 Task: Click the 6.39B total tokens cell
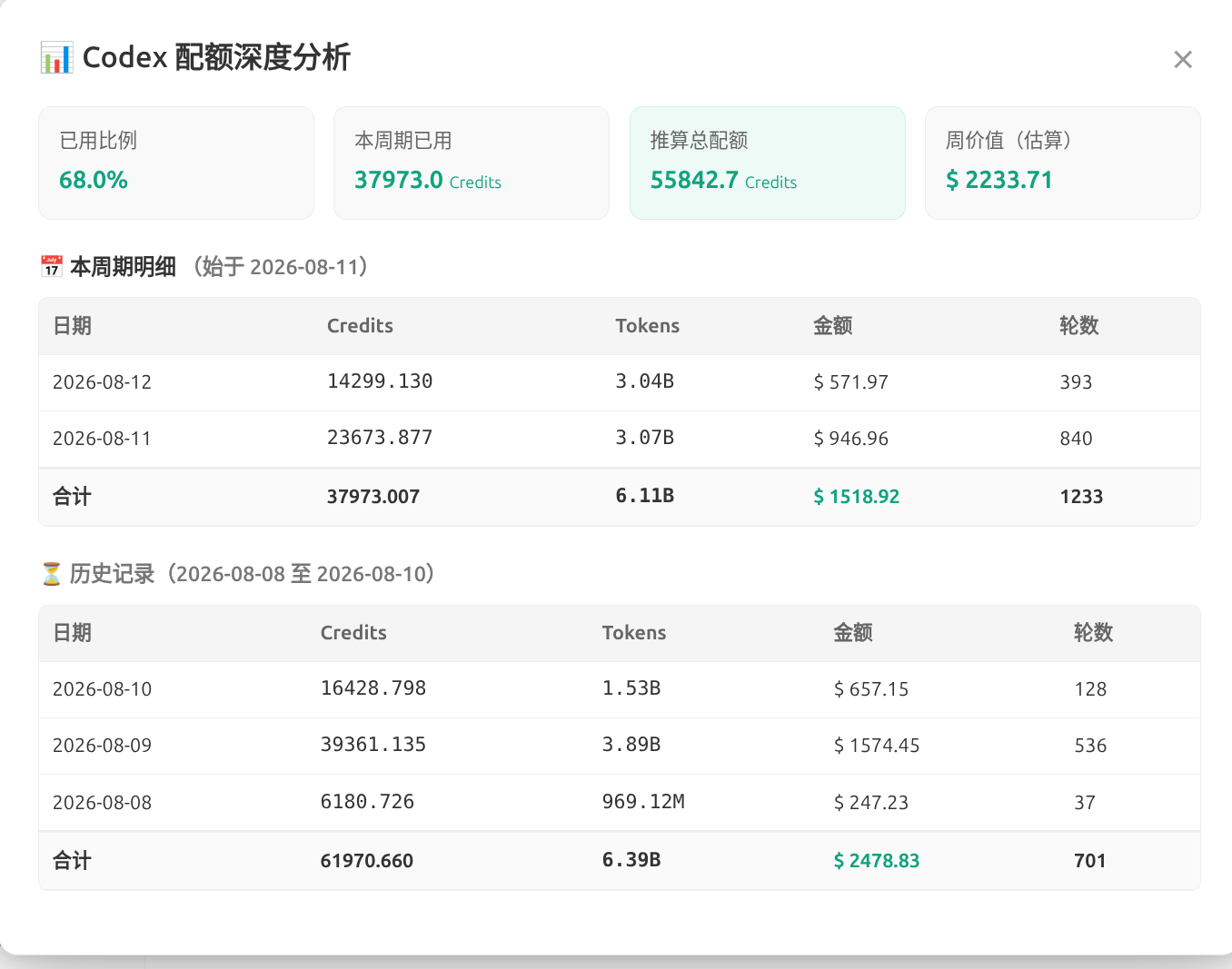631,860
